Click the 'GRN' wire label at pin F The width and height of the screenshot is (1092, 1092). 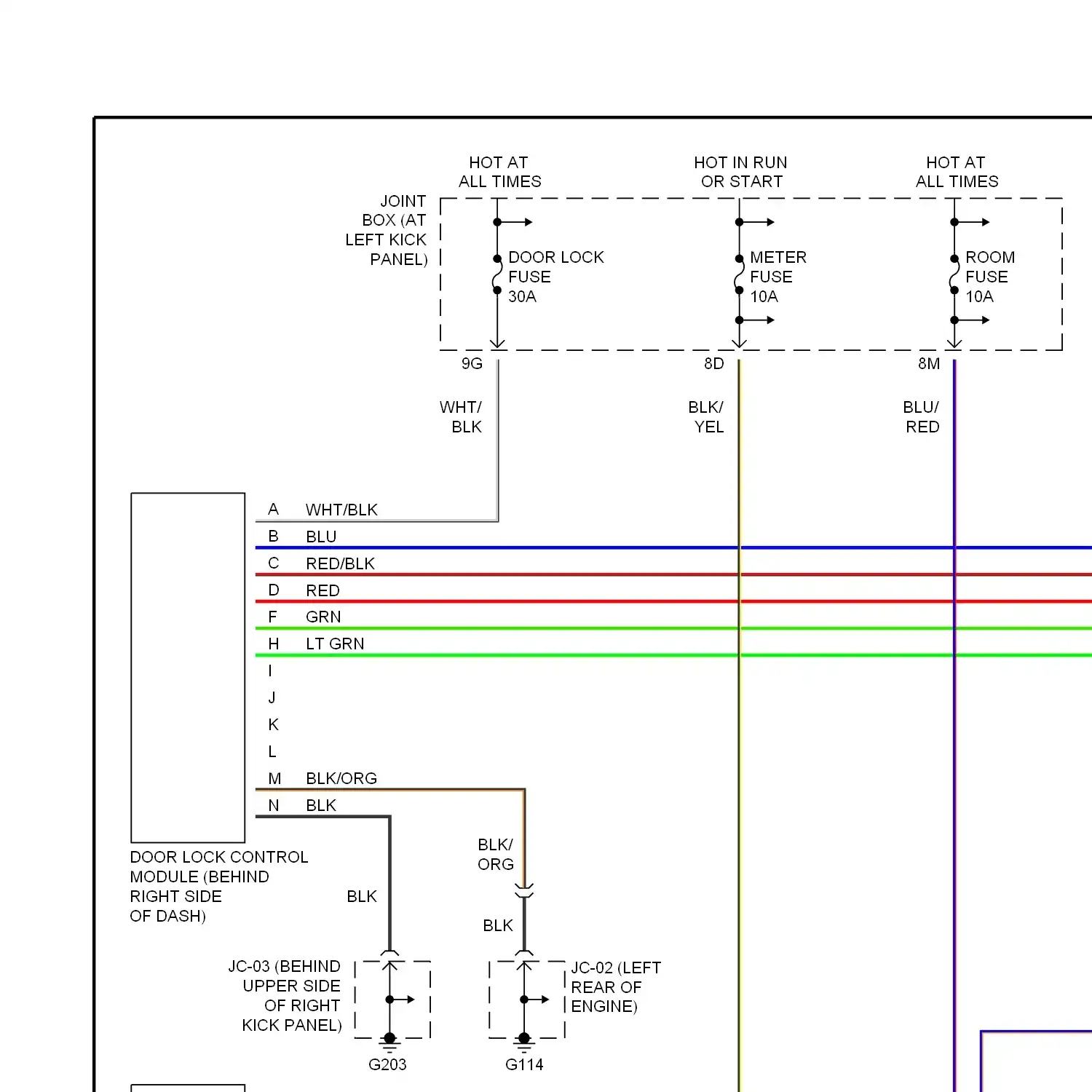(323, 617)
